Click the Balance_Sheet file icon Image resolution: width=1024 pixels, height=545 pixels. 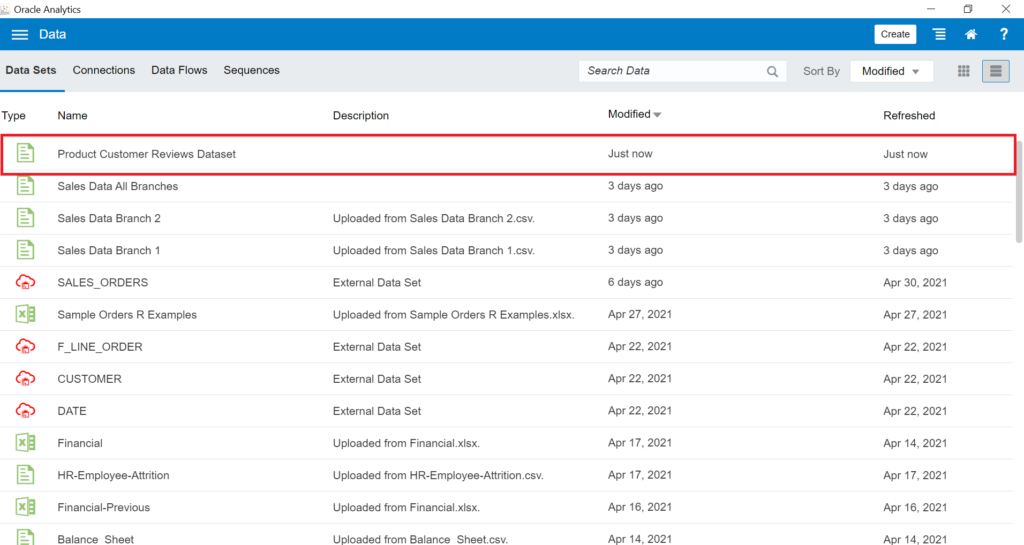25,537
